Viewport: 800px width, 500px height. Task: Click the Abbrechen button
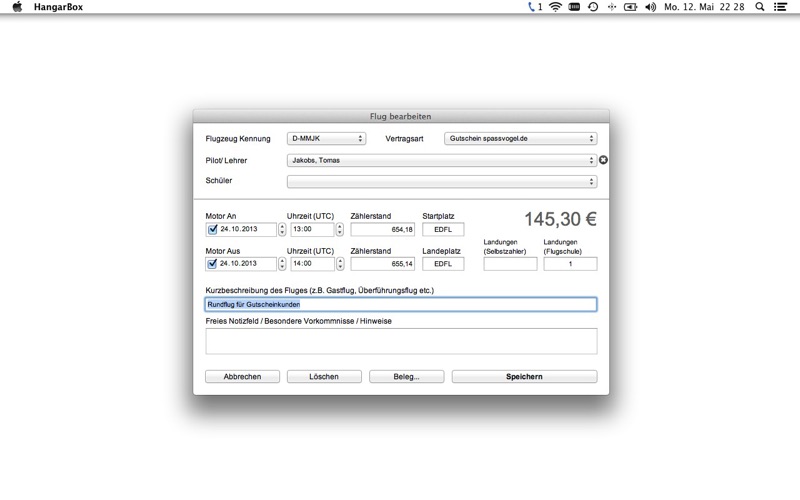click(242, 377)
